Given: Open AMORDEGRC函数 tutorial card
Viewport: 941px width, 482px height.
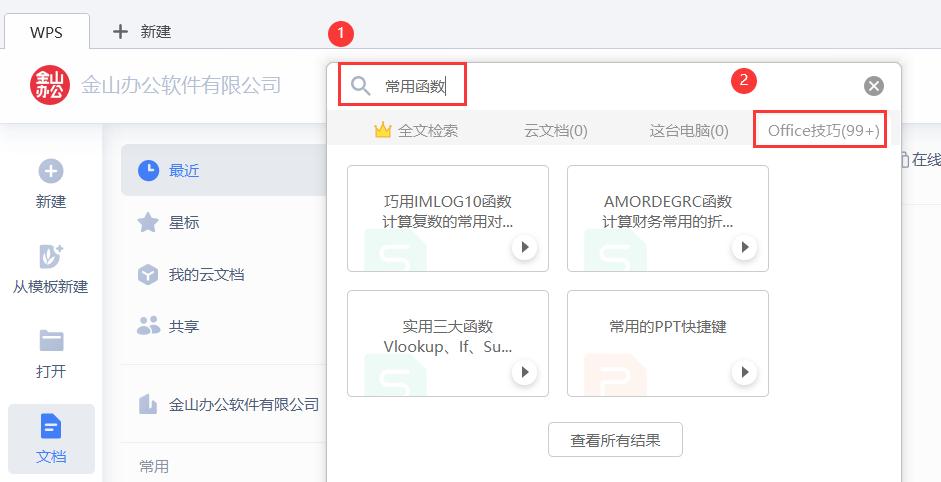Looking at the screenshot, I should click(668, 218).
